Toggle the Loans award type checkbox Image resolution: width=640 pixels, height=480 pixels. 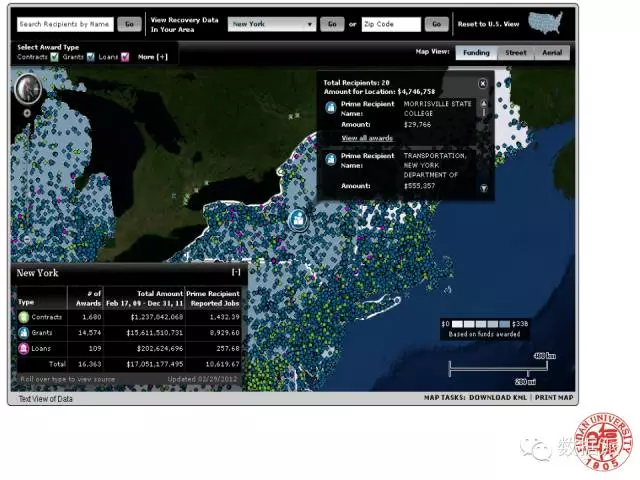(125, 57)
